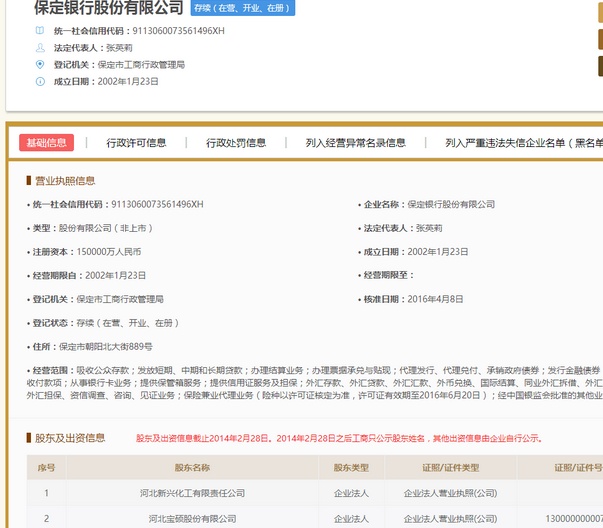Click the 法定代表人 value 张英莉 in license section
Image resolution: width=603 pixels, height=528 pixels.
429,228
